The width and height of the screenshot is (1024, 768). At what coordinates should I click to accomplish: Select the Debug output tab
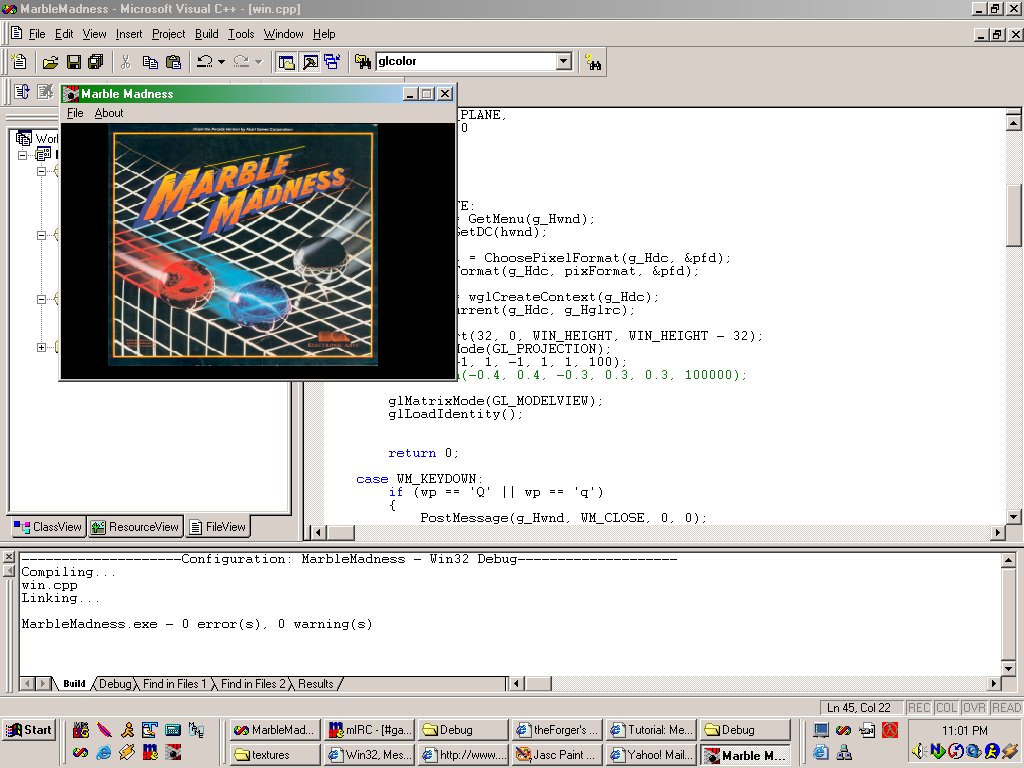(x=115, y=684)
